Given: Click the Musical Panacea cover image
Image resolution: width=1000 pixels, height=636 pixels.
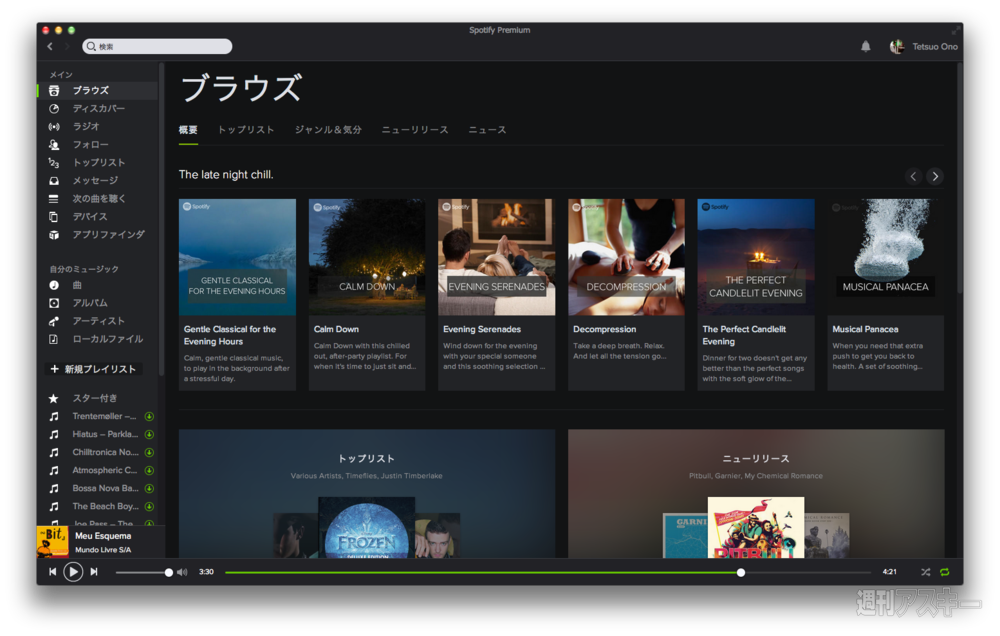Looking at the screenshot, I should (885, 257).
